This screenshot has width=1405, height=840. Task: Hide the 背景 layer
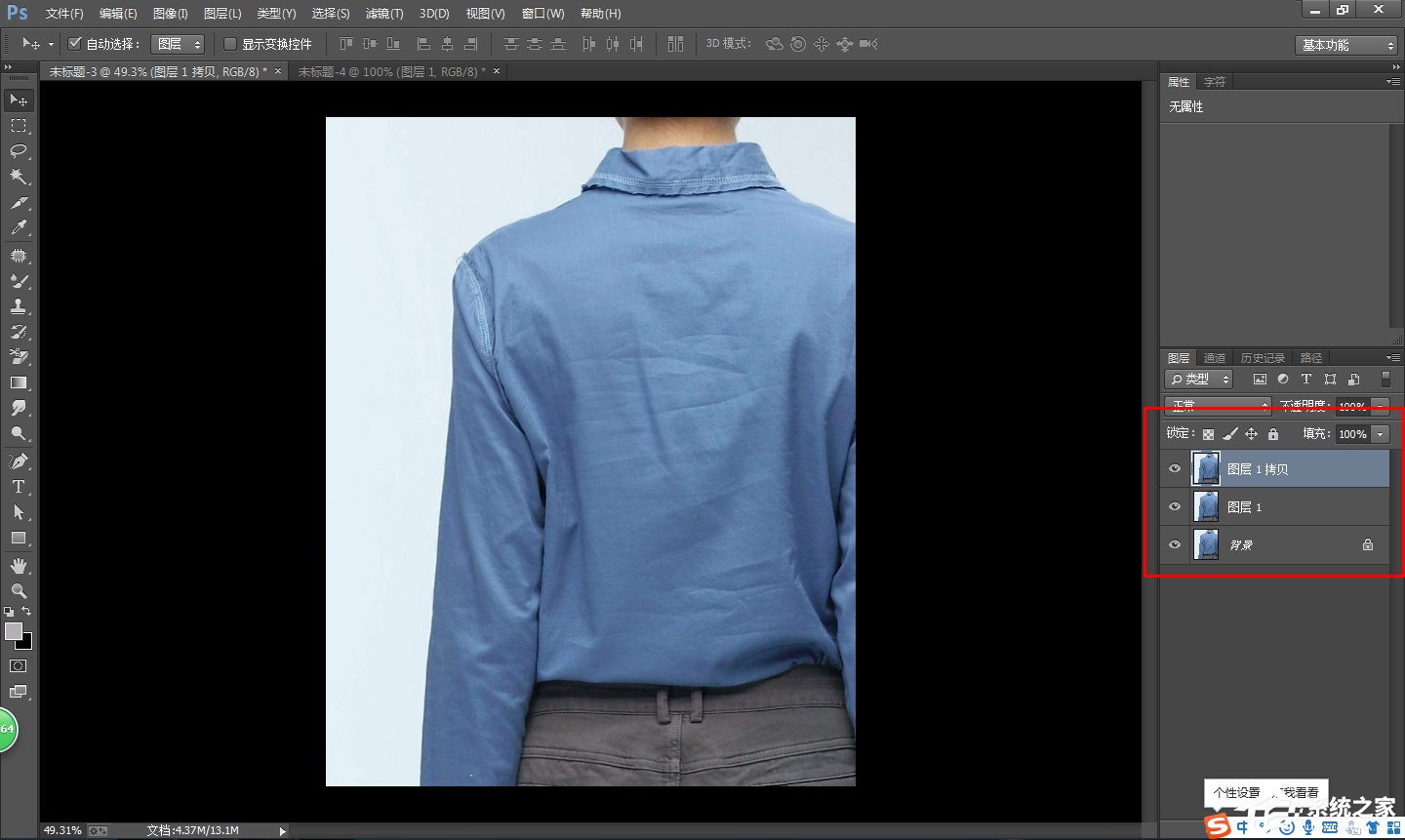[x=1175, y=544]
